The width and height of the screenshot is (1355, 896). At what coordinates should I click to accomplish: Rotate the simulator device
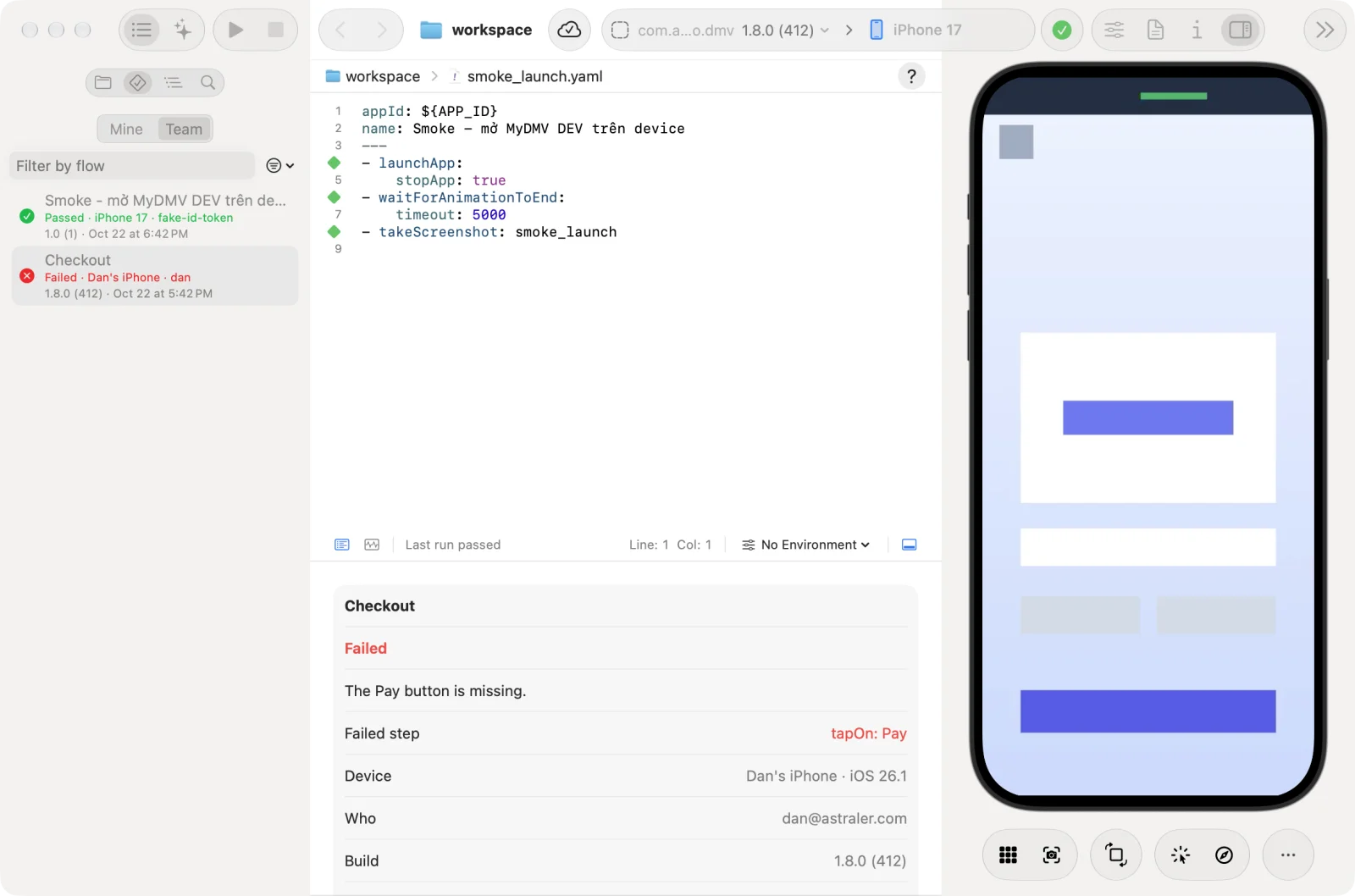tap(1116, 855)
